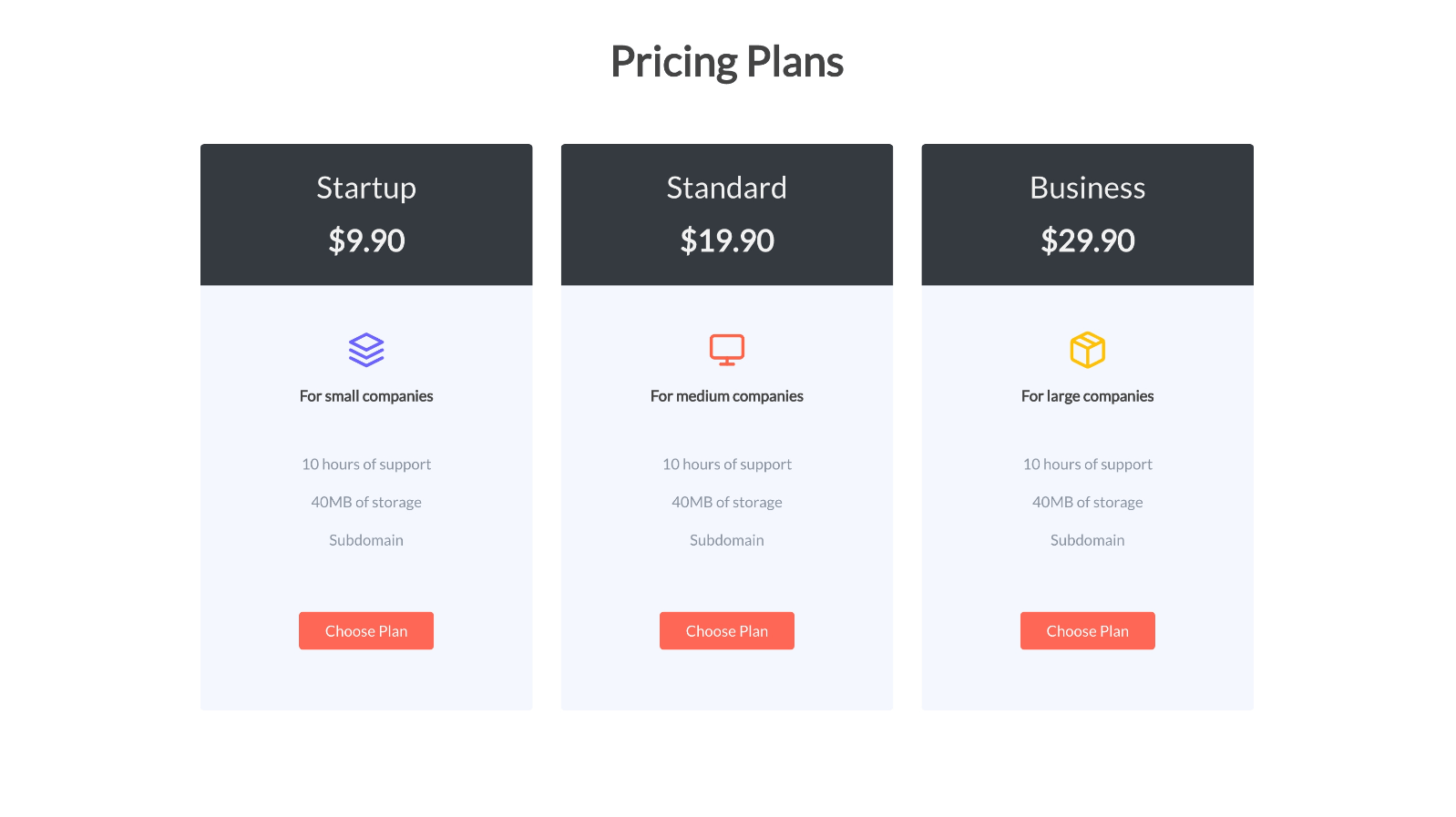Click '40MB of storage' on the Standard plan
1456x817 pixels.
726,502
